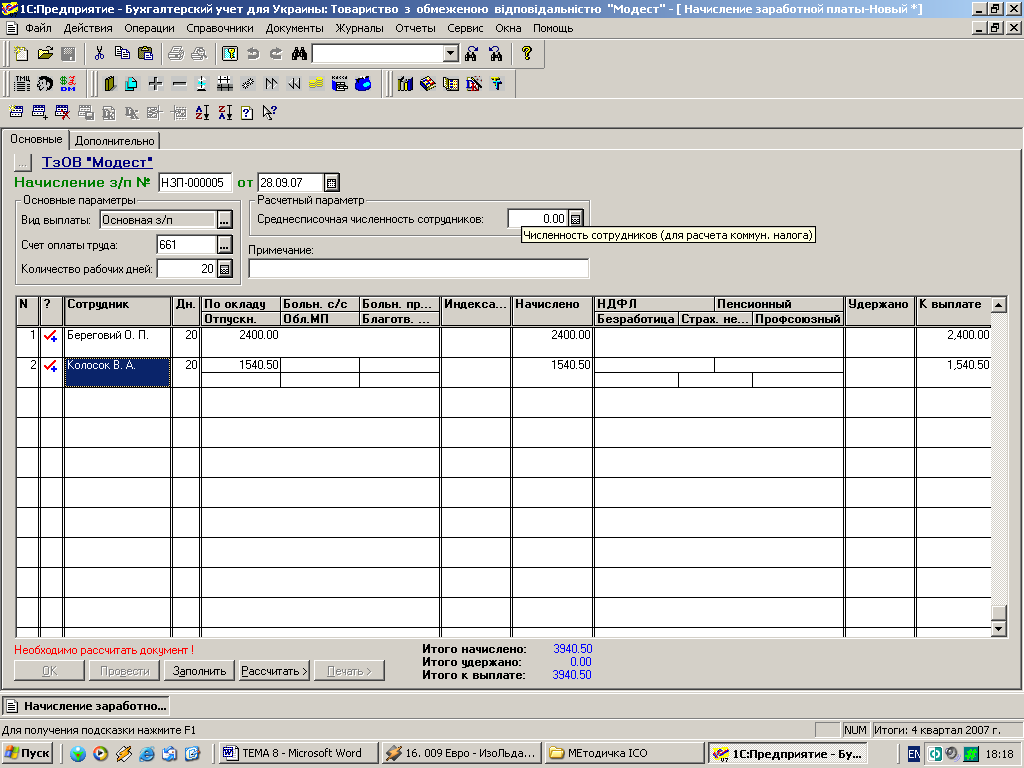This screenshot has height=768, width=1024.
Task: Cut selection with the scissors icon
Action: [99, 54]
